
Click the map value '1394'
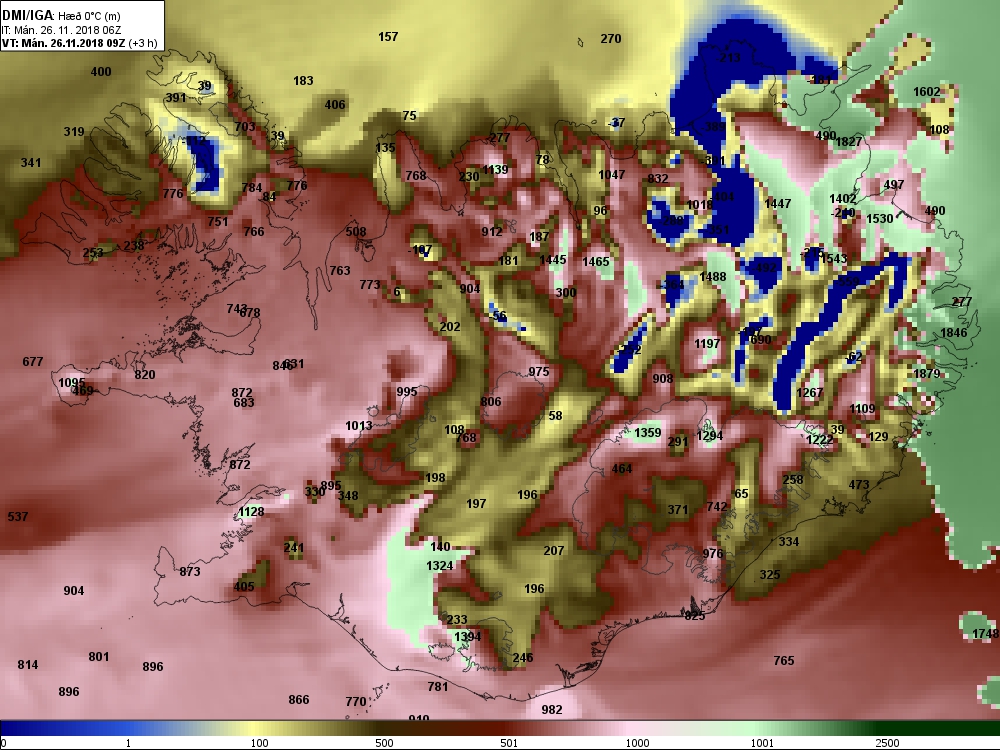[467, 636]
